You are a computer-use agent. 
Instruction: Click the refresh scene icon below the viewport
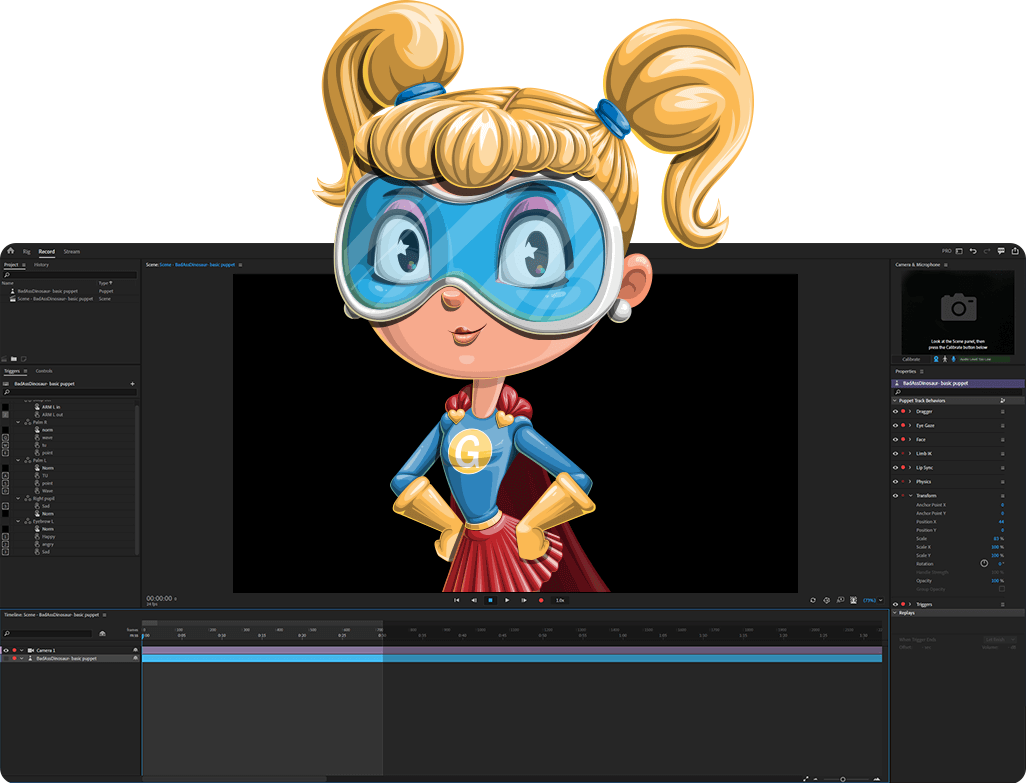[812, 600]
